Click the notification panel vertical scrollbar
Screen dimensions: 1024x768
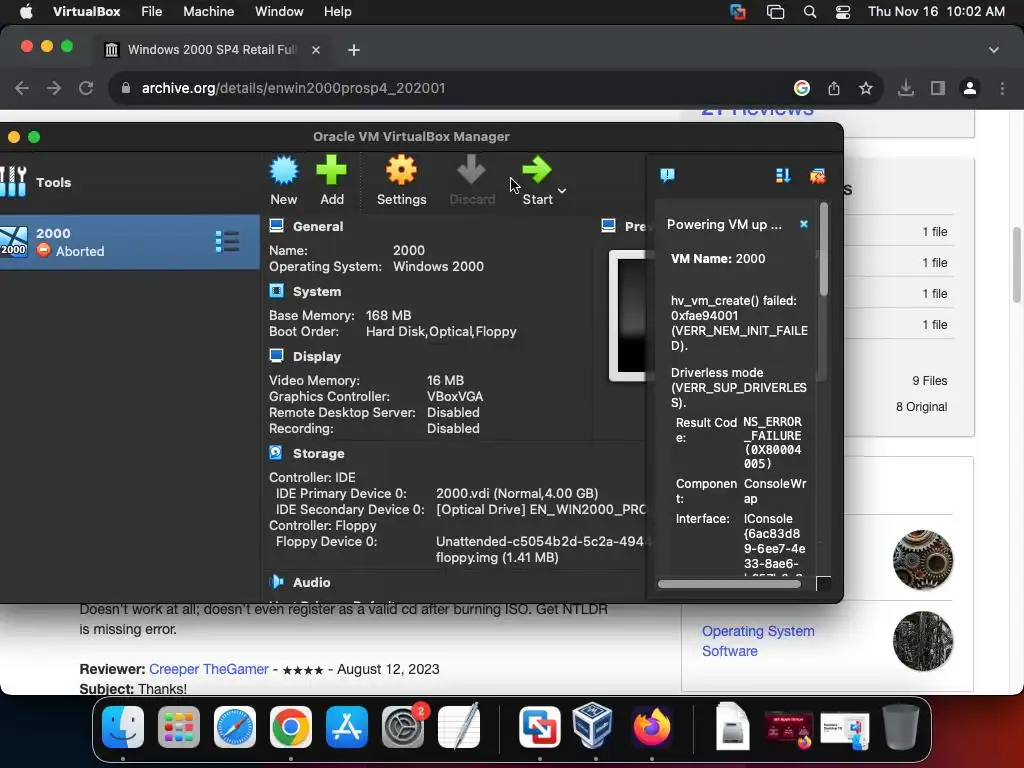click(824, 249)
